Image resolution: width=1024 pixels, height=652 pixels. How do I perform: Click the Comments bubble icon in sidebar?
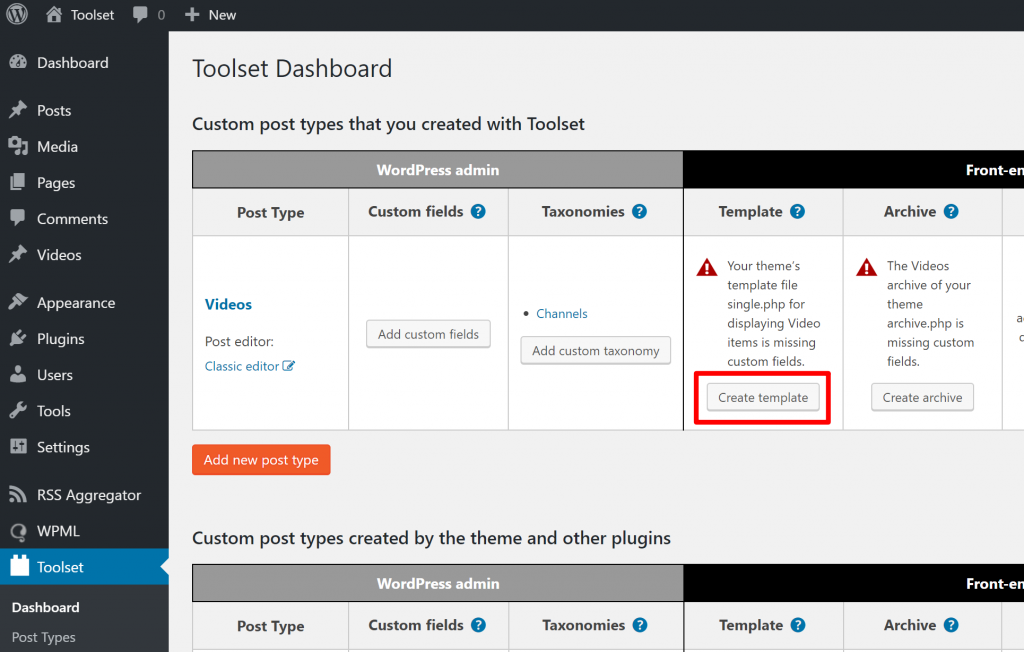[18, 218]
